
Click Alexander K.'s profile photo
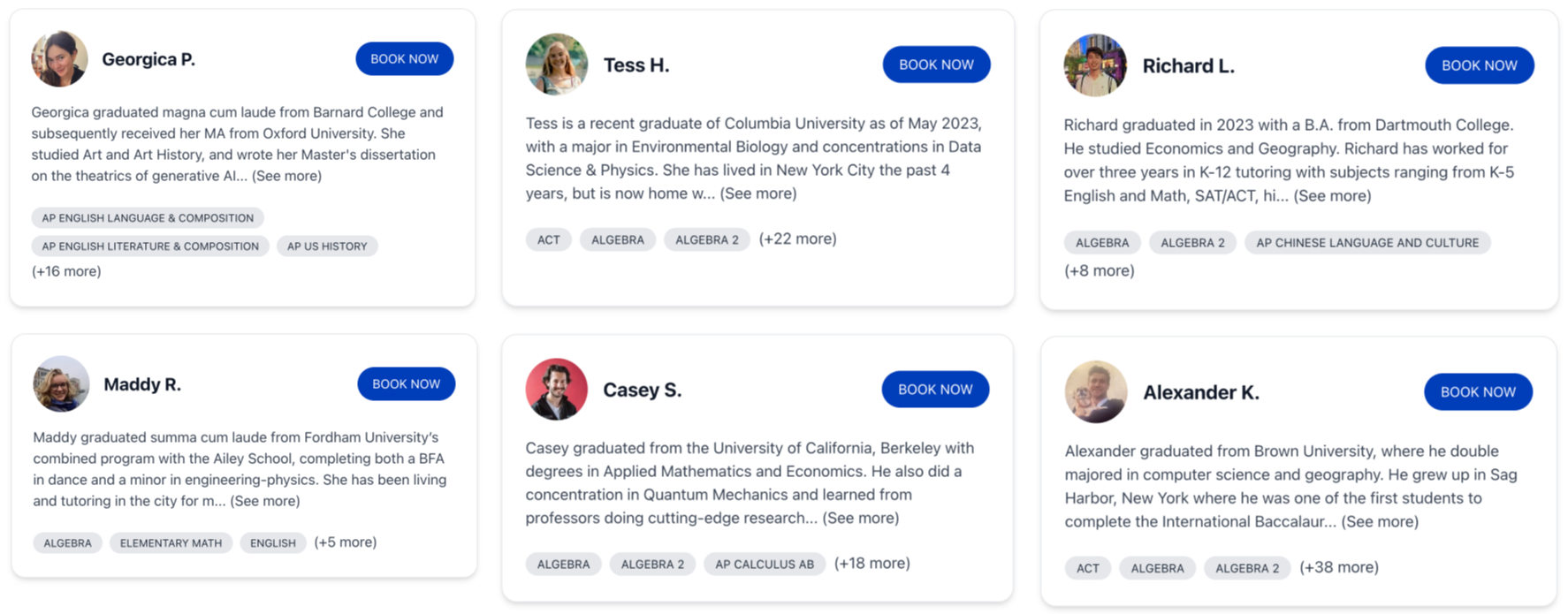pyautogui.click(x=1095, y=392)
